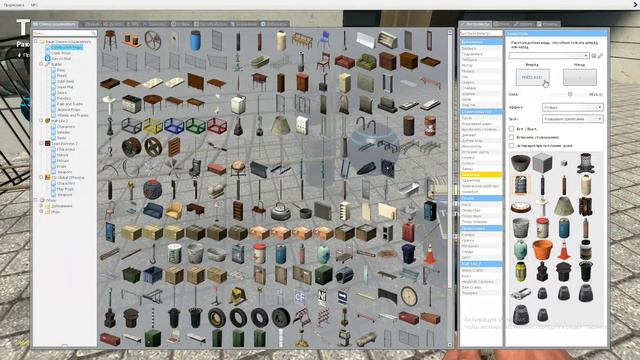Select the blue cage crate prop

pyautogui.click(x=174, y=126)
